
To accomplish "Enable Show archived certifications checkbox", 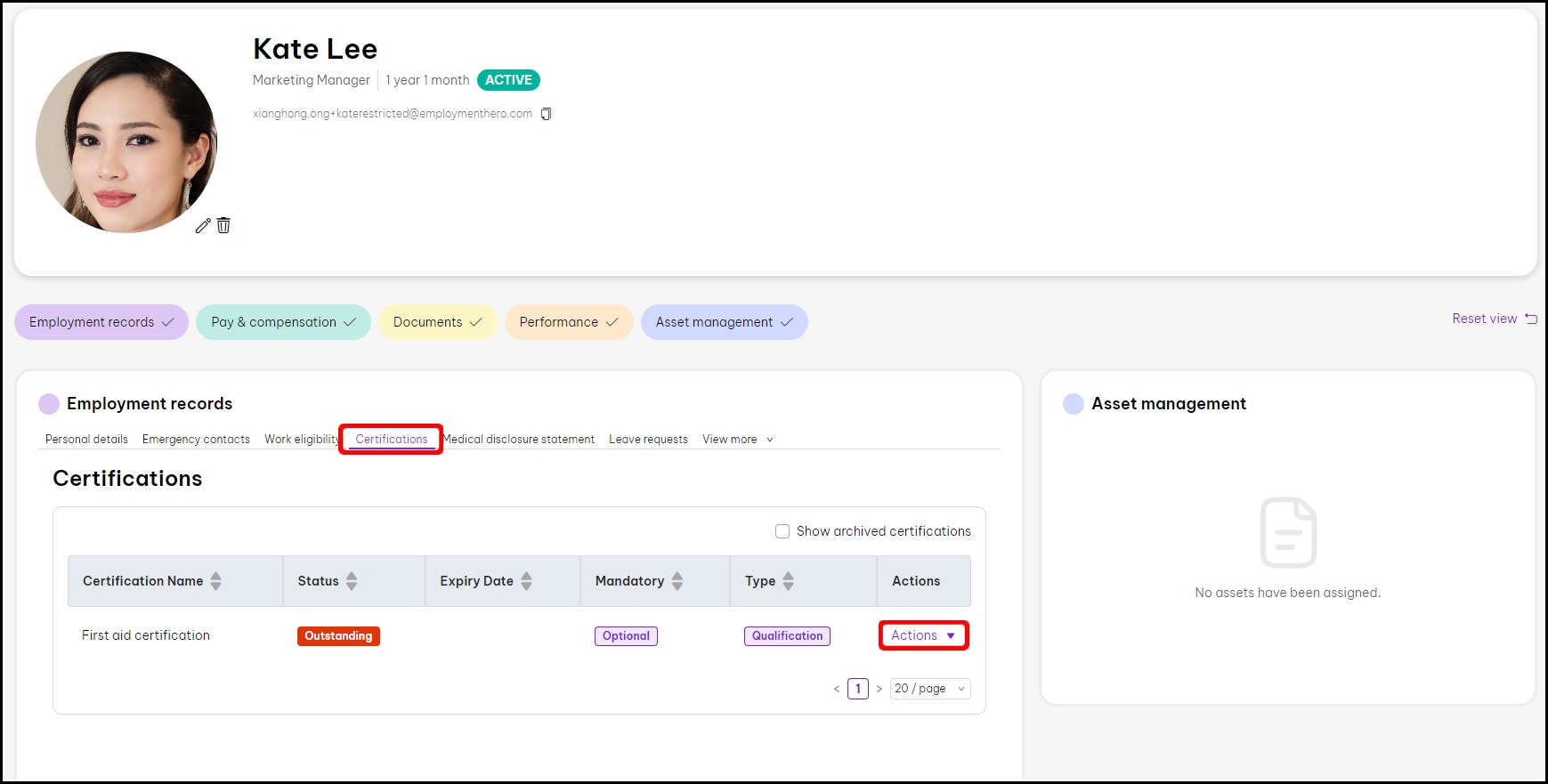I will tap(782, 531).
